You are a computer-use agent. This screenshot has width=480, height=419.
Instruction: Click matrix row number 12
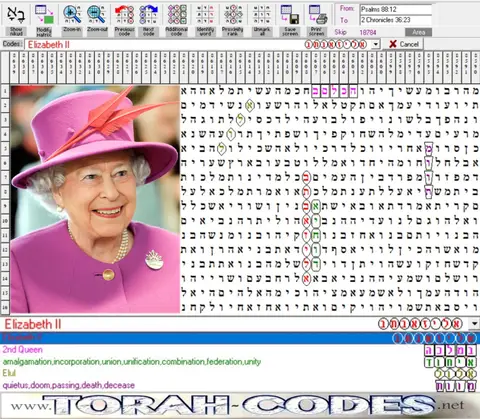coord(5,249)
